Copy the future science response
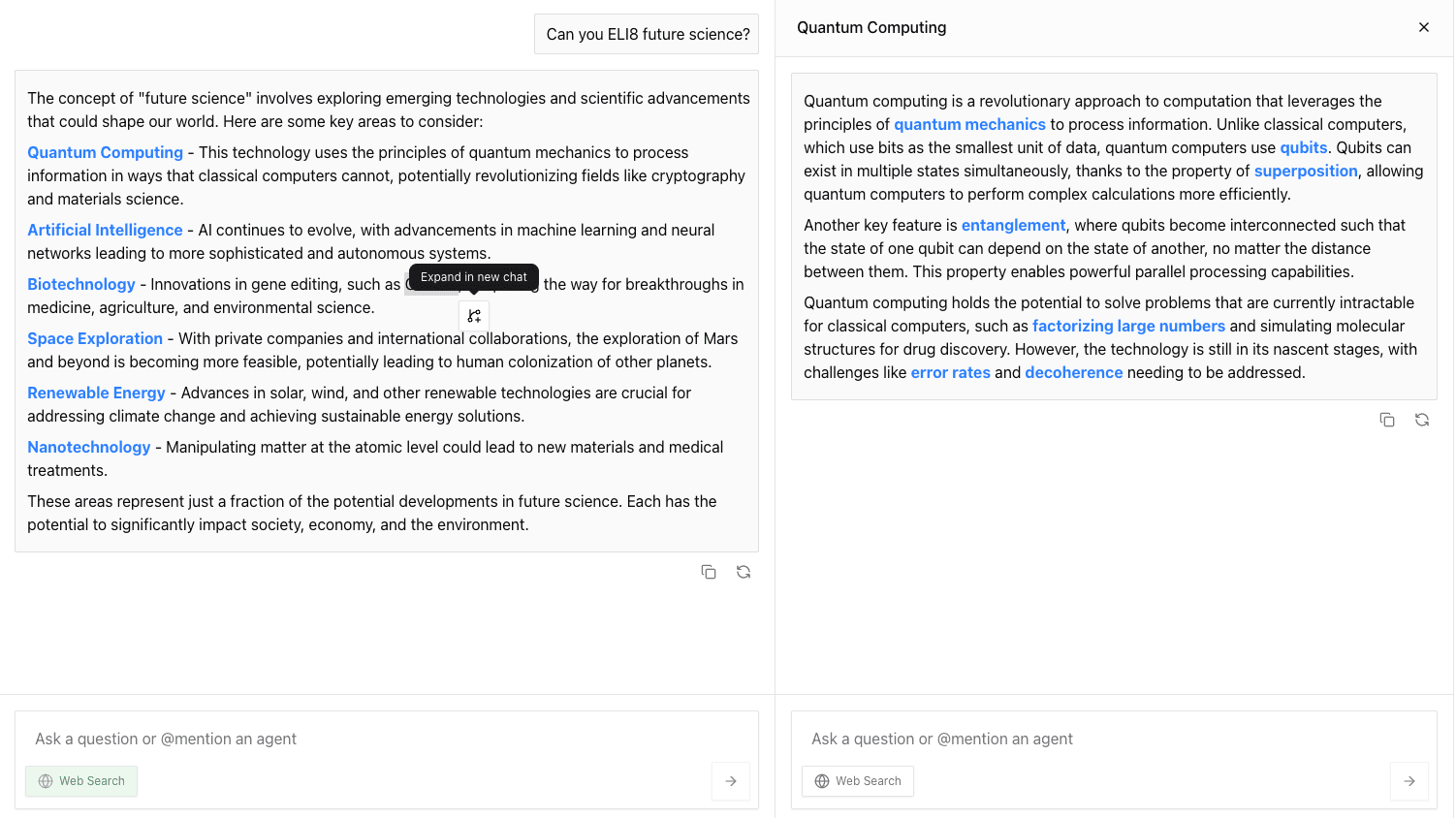Viewport: 1456px width, 818px height. pos(709,572)
